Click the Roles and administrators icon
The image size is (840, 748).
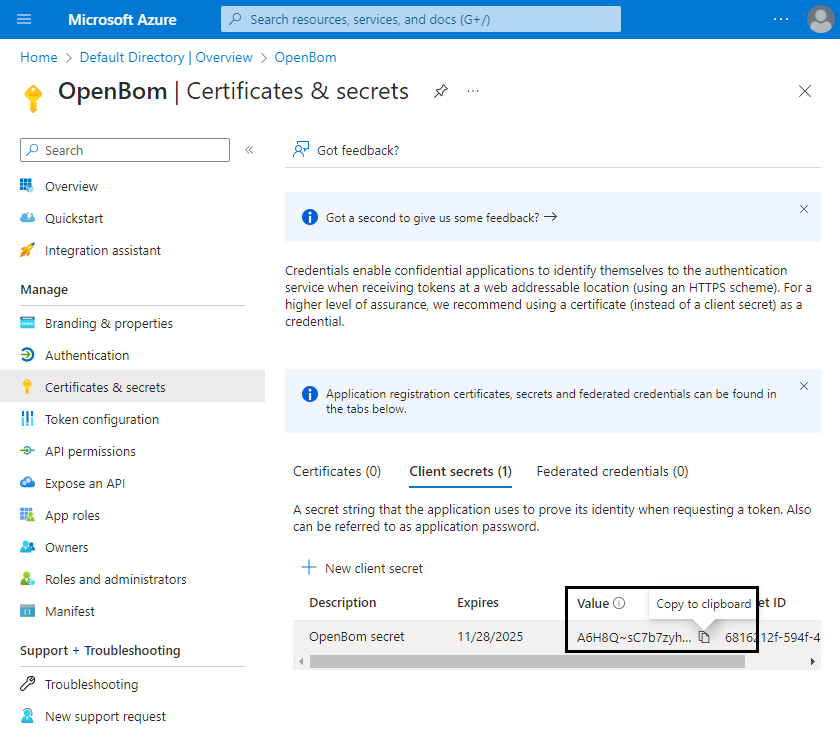(x=27, y=579)
